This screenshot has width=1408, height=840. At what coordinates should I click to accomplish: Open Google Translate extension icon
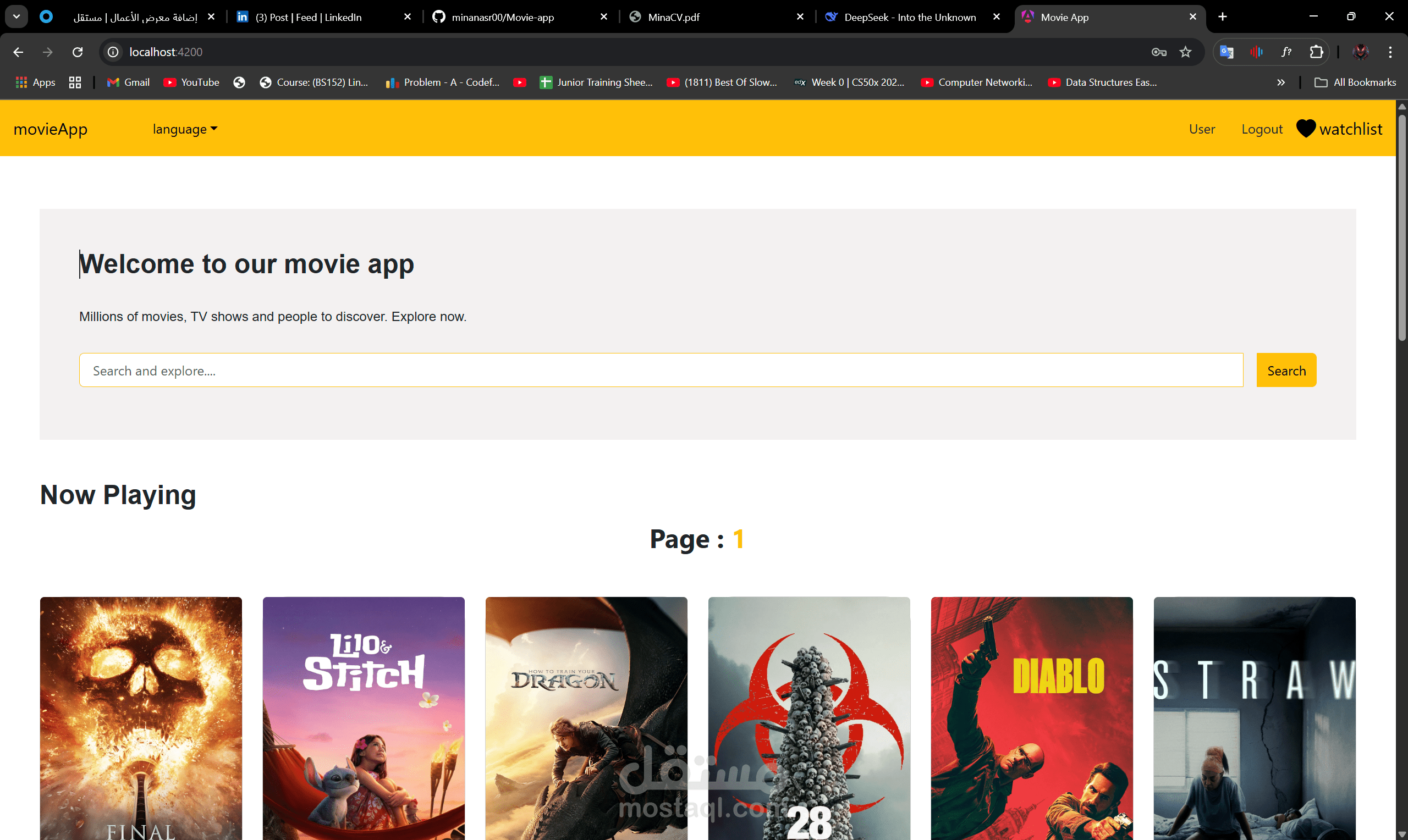(x=1227, y=52)
